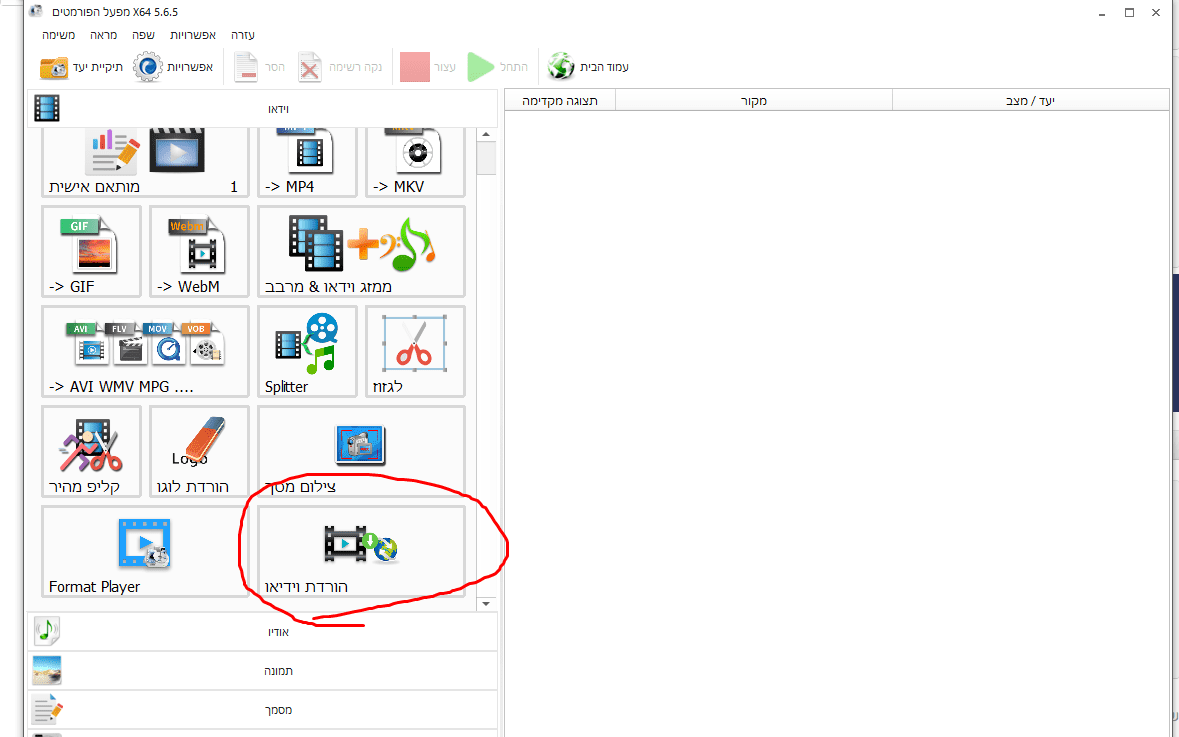The image size is (1179, 737).
Task: Launch the Format Player tile
Action: (x=145, y=551)
